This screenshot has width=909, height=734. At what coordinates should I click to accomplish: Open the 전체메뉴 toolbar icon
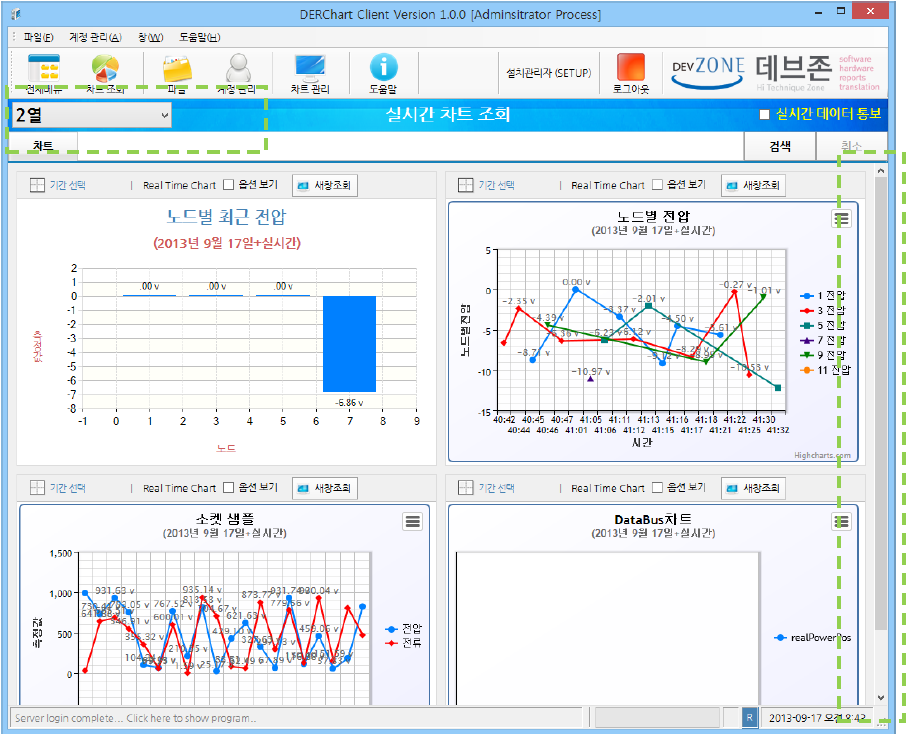[x=43, y=69]
